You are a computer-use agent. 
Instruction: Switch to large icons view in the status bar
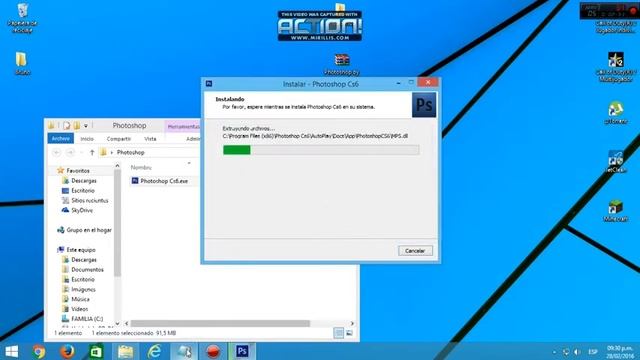349,333
